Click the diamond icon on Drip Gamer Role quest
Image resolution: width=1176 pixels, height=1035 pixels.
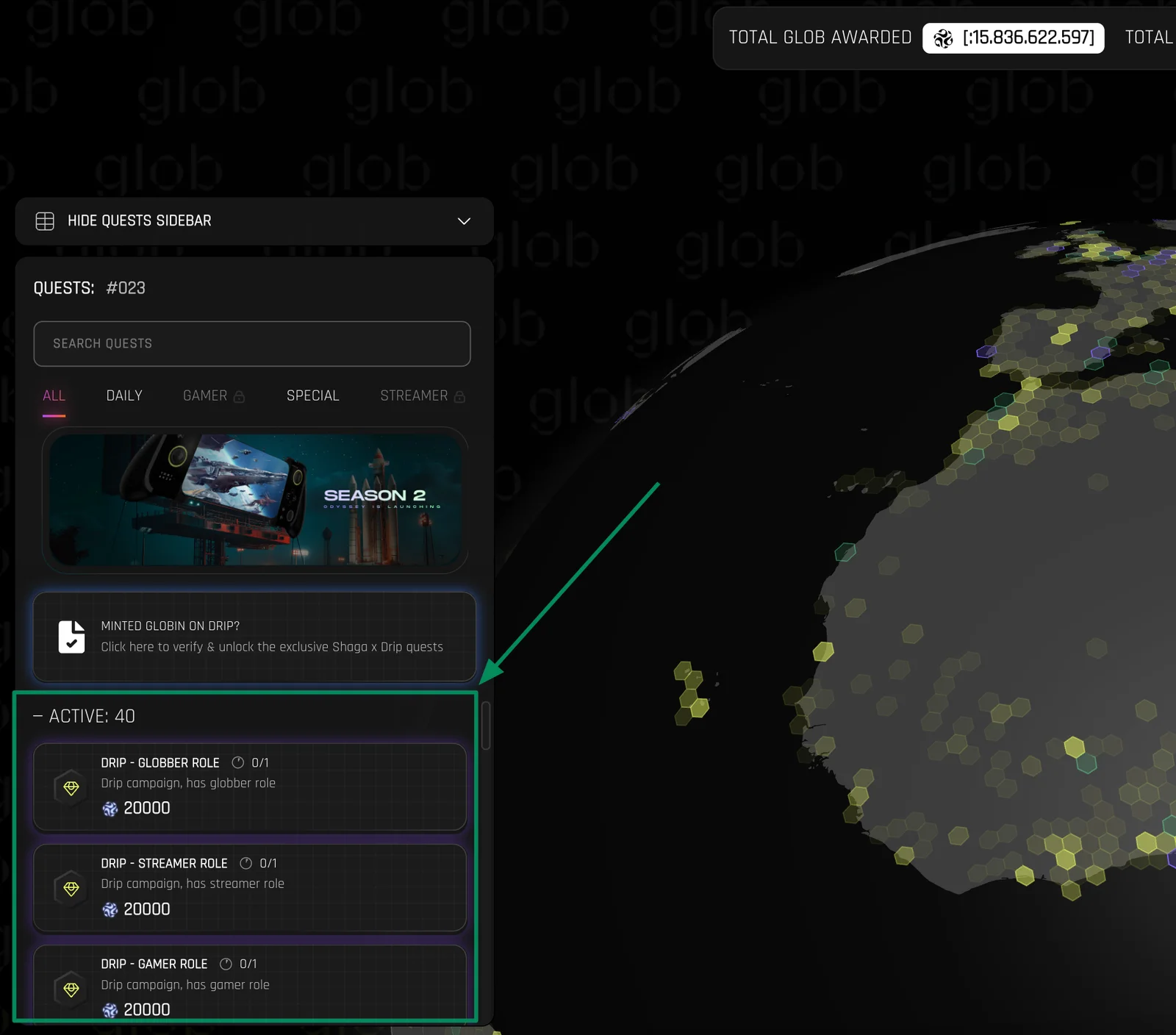coord(71,989)
